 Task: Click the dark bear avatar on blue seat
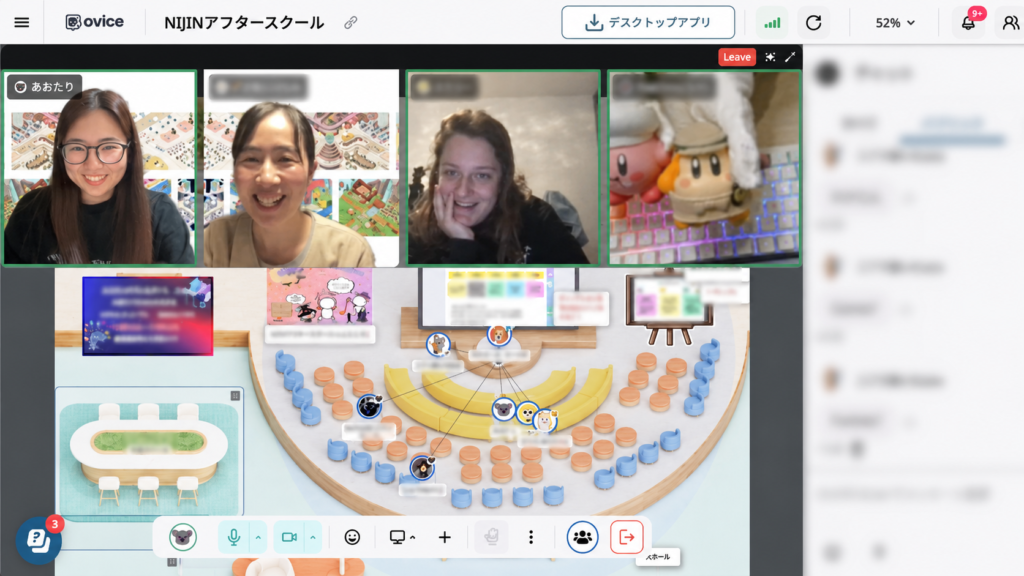point(422,468)
